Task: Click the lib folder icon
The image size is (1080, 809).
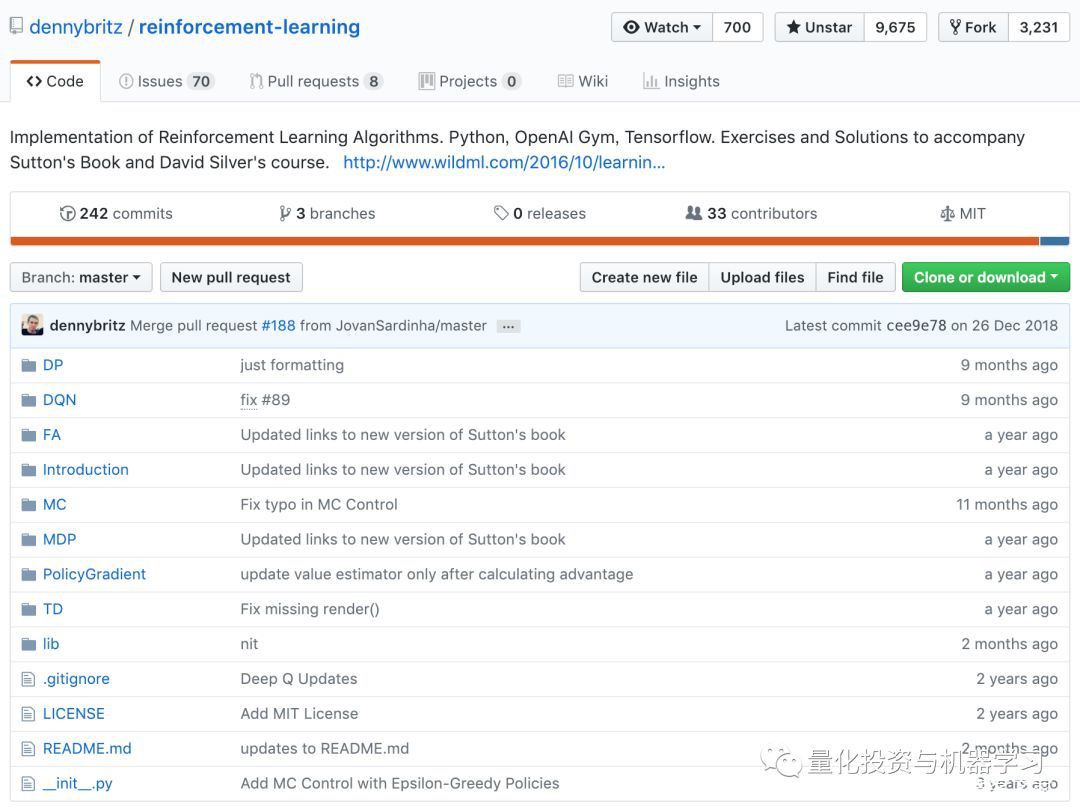Action: pyautogui.click(x=28, y=644)
